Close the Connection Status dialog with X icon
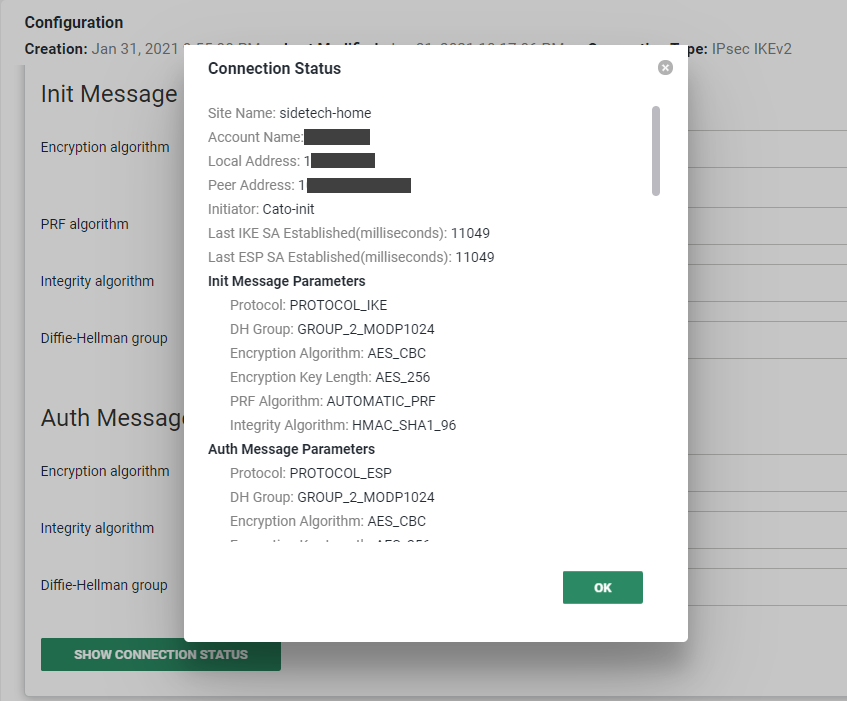Screen dimensions: 847x701 (665, 68)
